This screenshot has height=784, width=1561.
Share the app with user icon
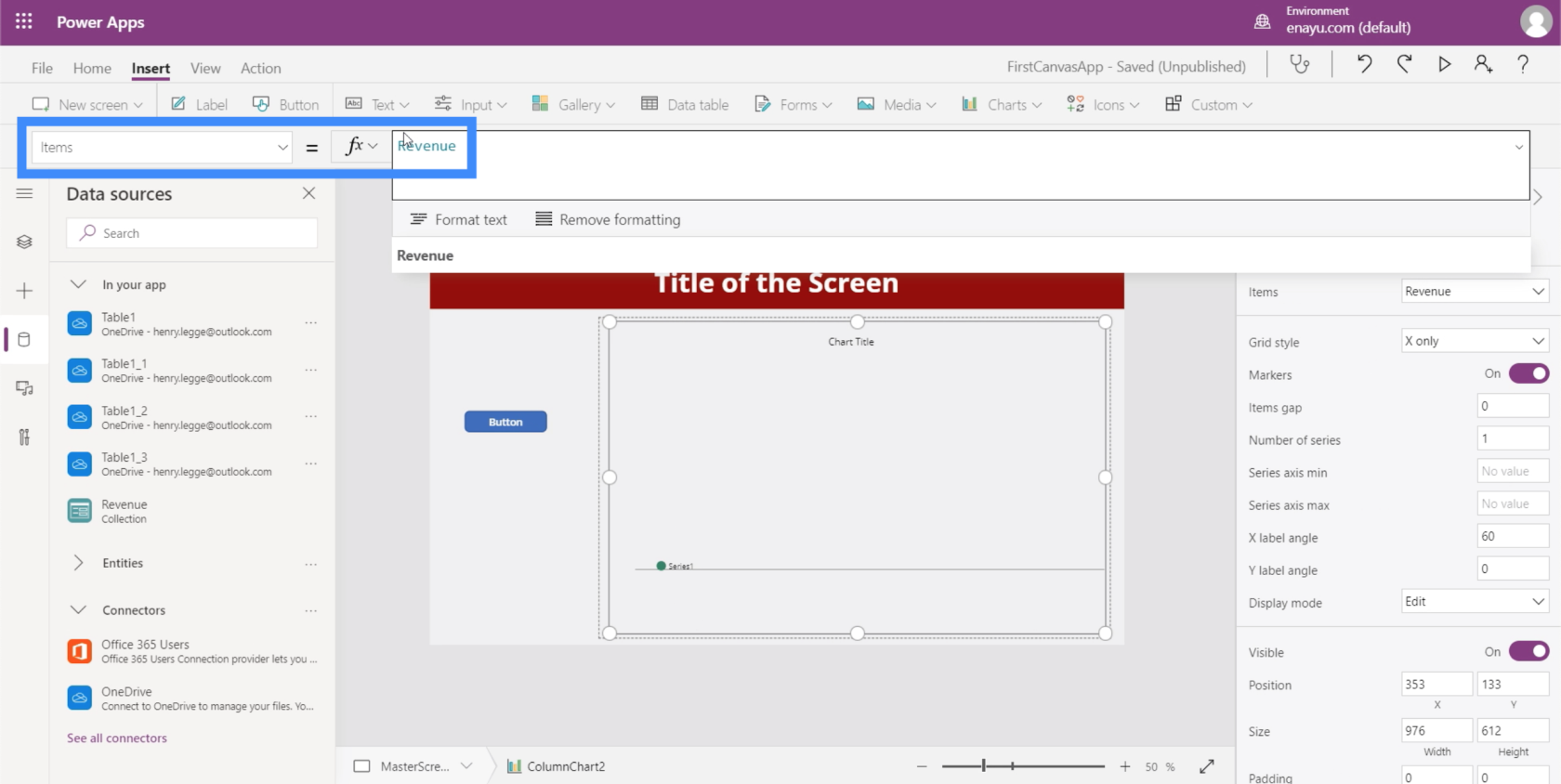(x=1483, y=64)
